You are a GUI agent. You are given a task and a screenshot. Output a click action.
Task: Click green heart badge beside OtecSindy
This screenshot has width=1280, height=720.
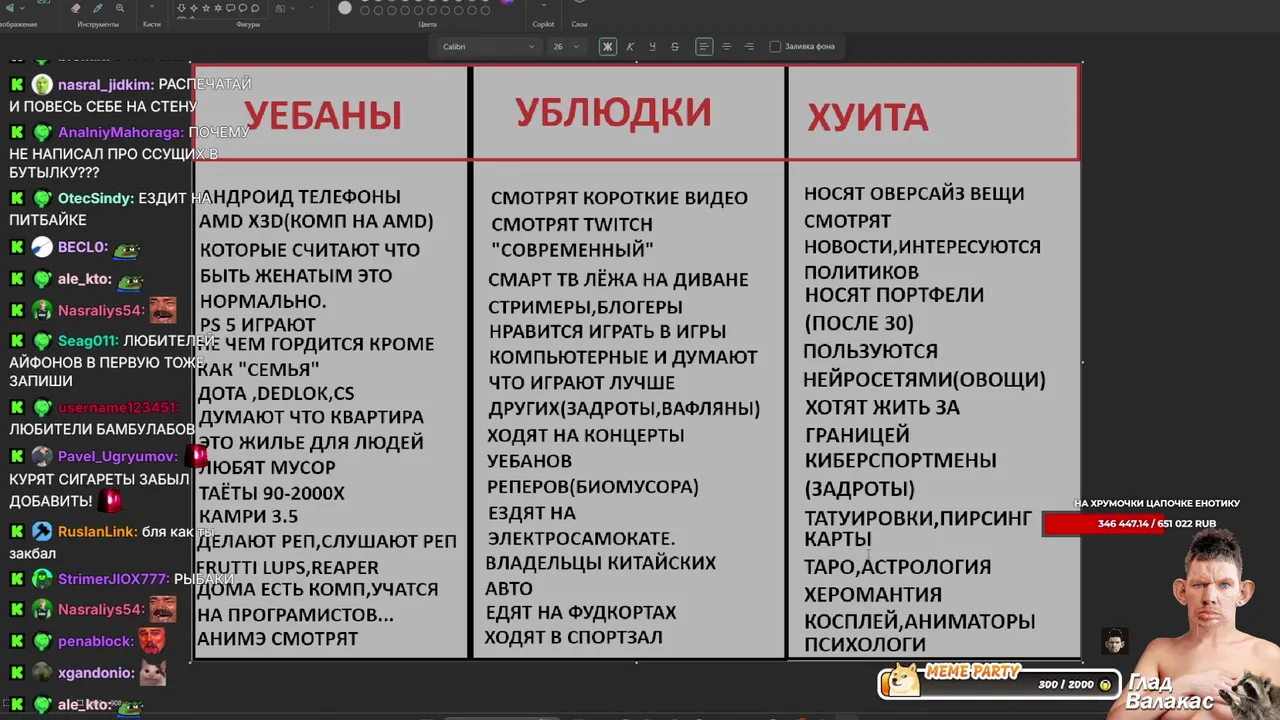[42, 199]
